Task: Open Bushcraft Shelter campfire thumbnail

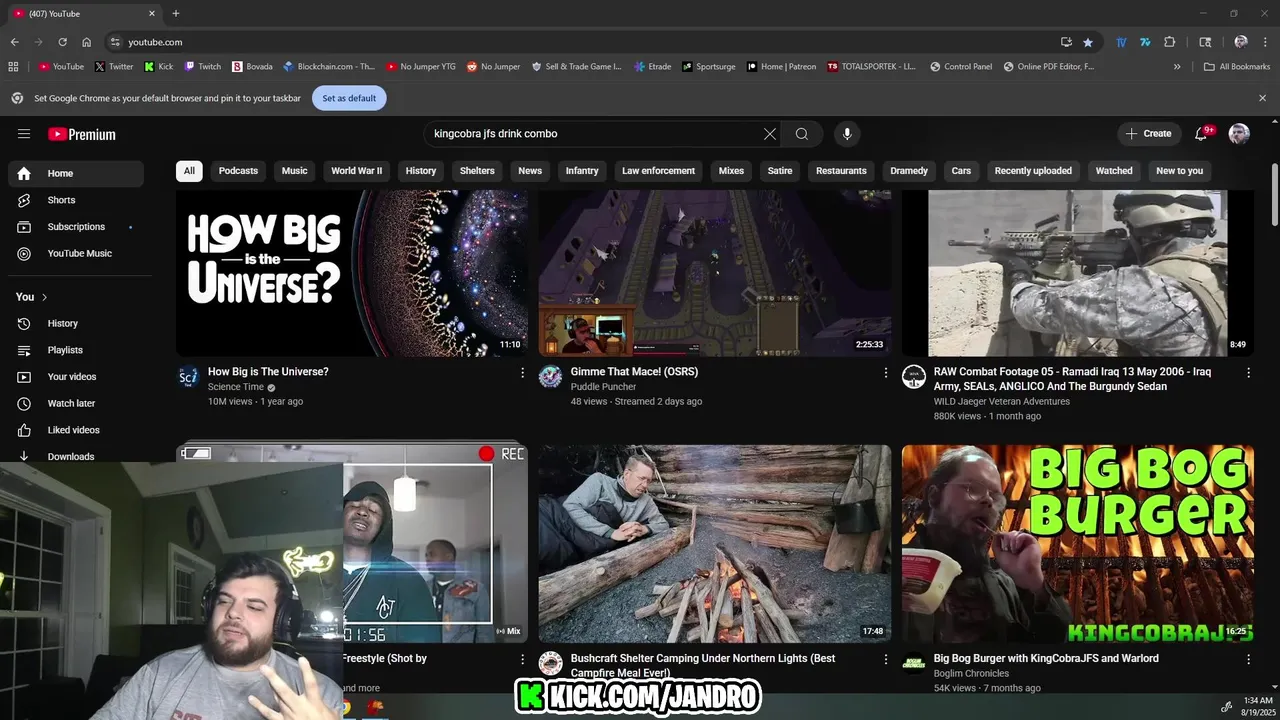Action: [x=715, y=544]
